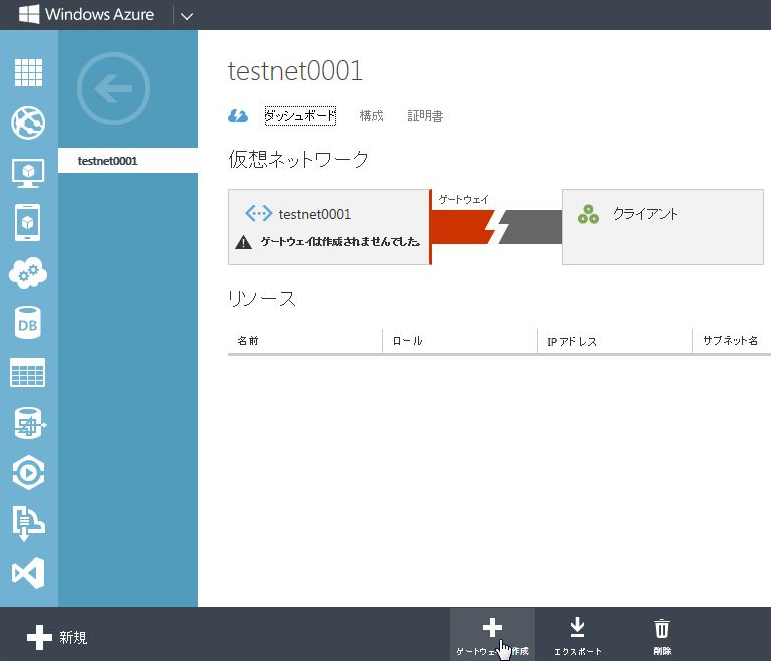
Task: Click the testnet0001 page title
Action: point(295,70)
